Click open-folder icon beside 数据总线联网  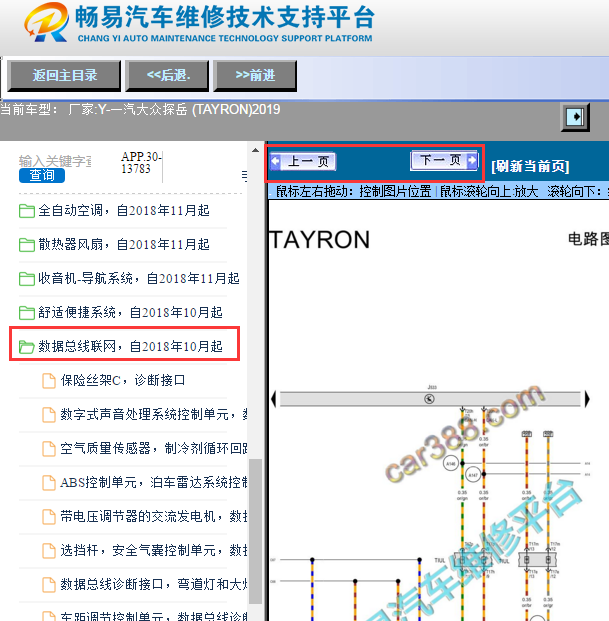(27, 347)
